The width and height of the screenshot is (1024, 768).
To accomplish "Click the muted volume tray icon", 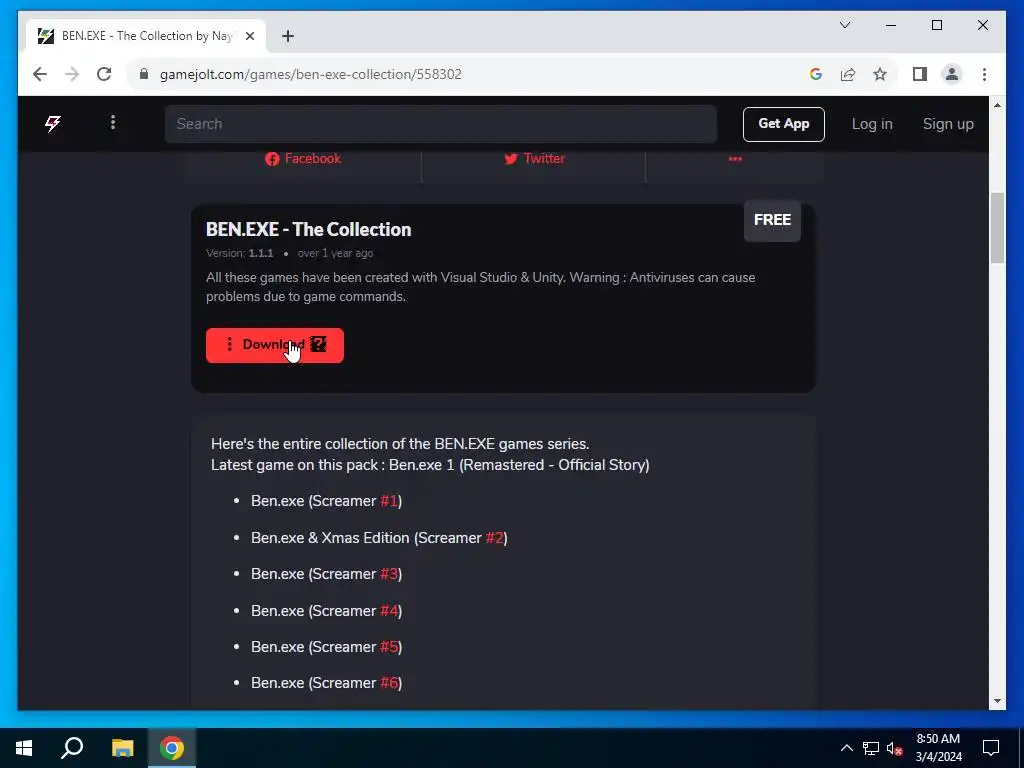I will [894, 748].
